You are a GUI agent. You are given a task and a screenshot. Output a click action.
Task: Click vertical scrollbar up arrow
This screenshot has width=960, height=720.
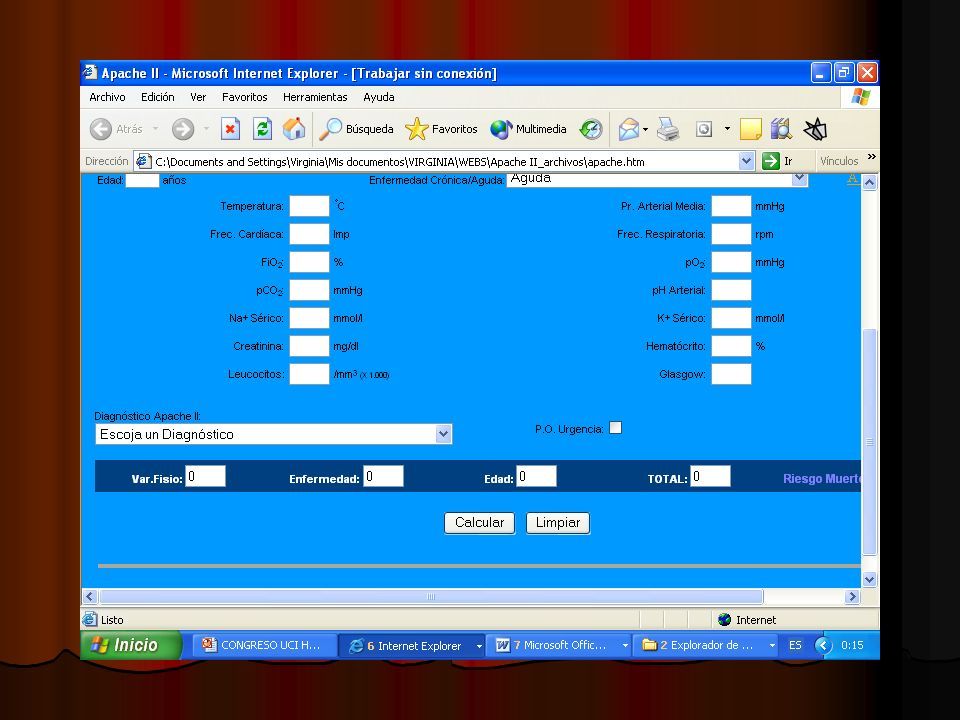(869, 182)
